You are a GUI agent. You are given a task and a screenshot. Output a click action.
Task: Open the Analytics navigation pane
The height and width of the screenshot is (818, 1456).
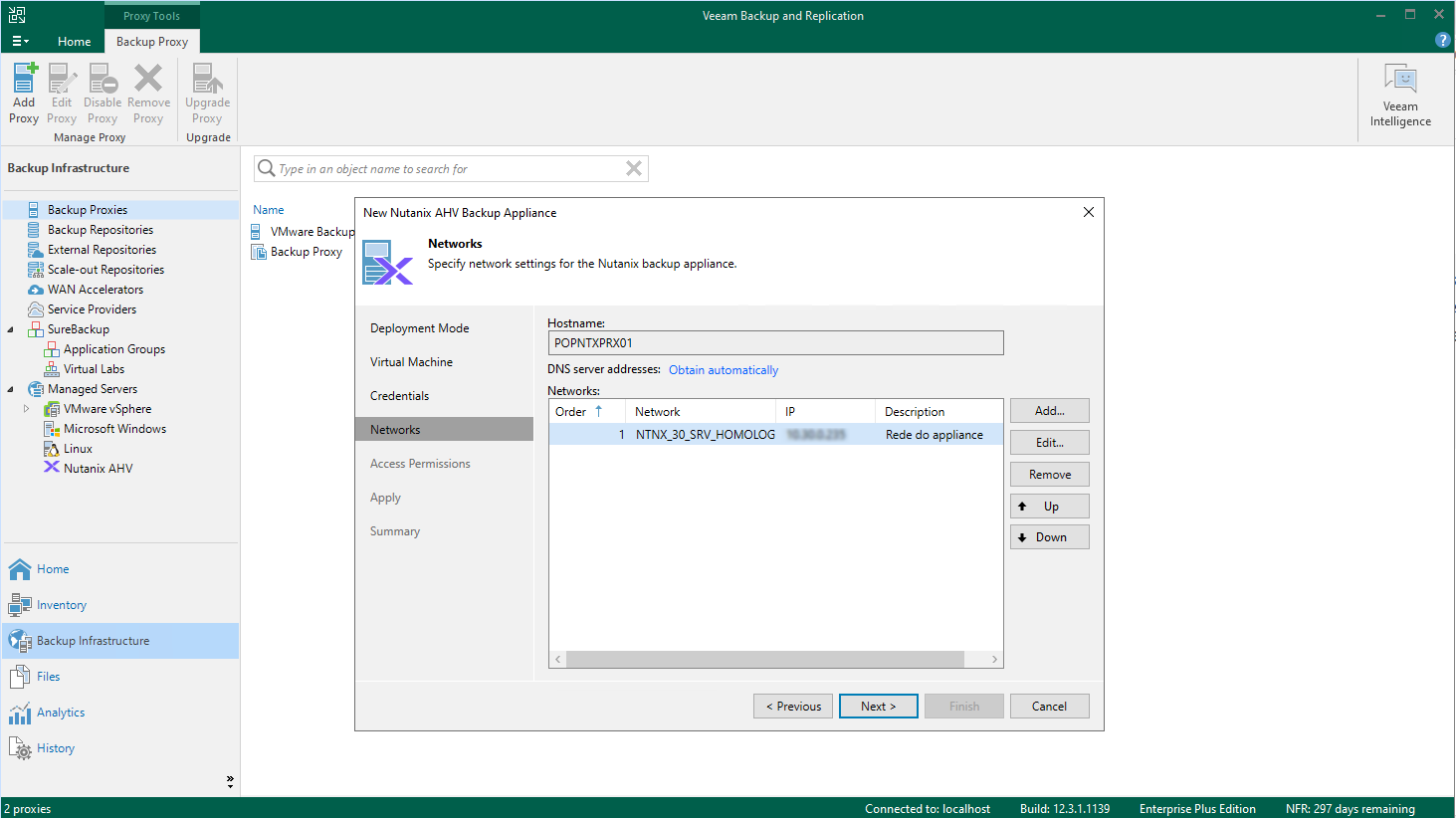pos(120,713)
